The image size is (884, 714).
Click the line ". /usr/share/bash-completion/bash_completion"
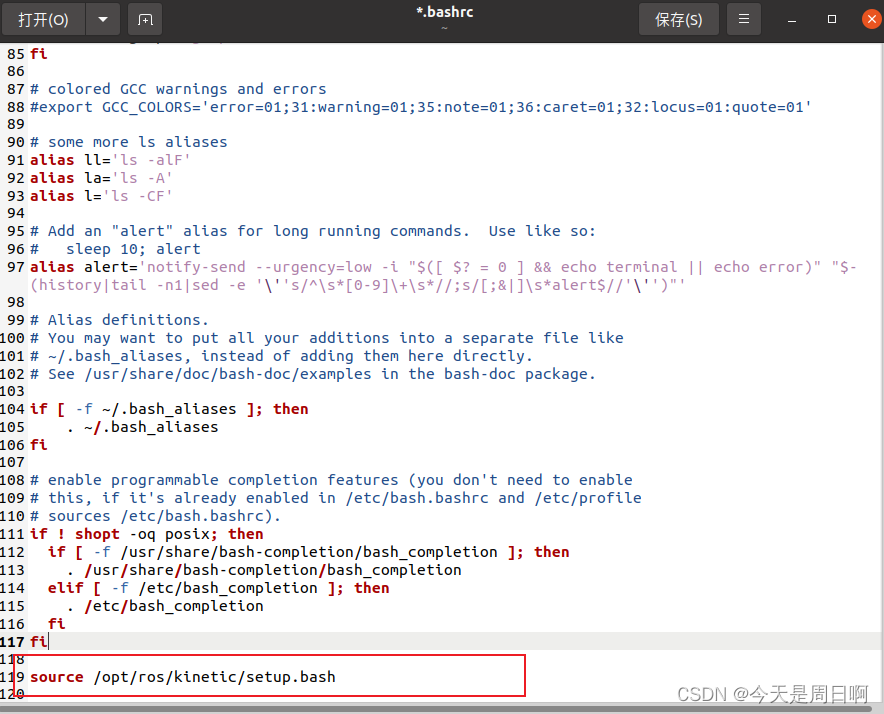(264, 570)
